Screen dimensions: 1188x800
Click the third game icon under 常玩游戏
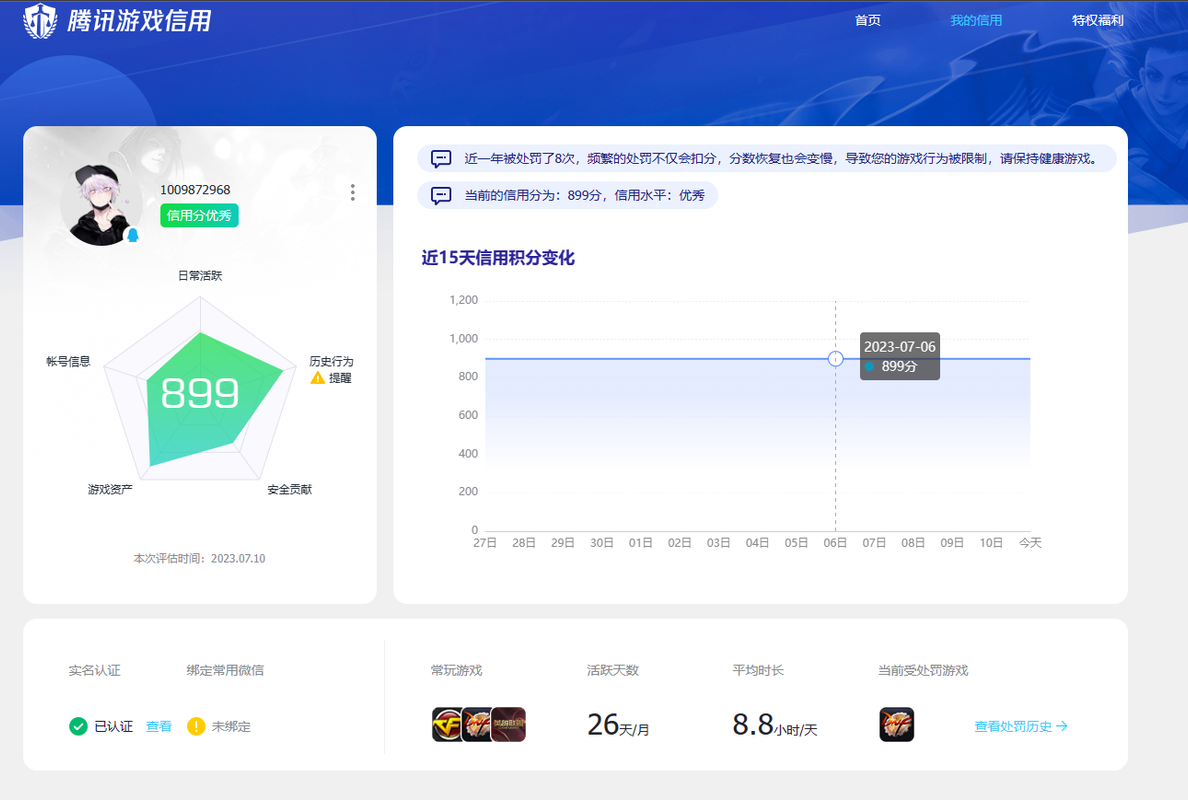(508, 725)
